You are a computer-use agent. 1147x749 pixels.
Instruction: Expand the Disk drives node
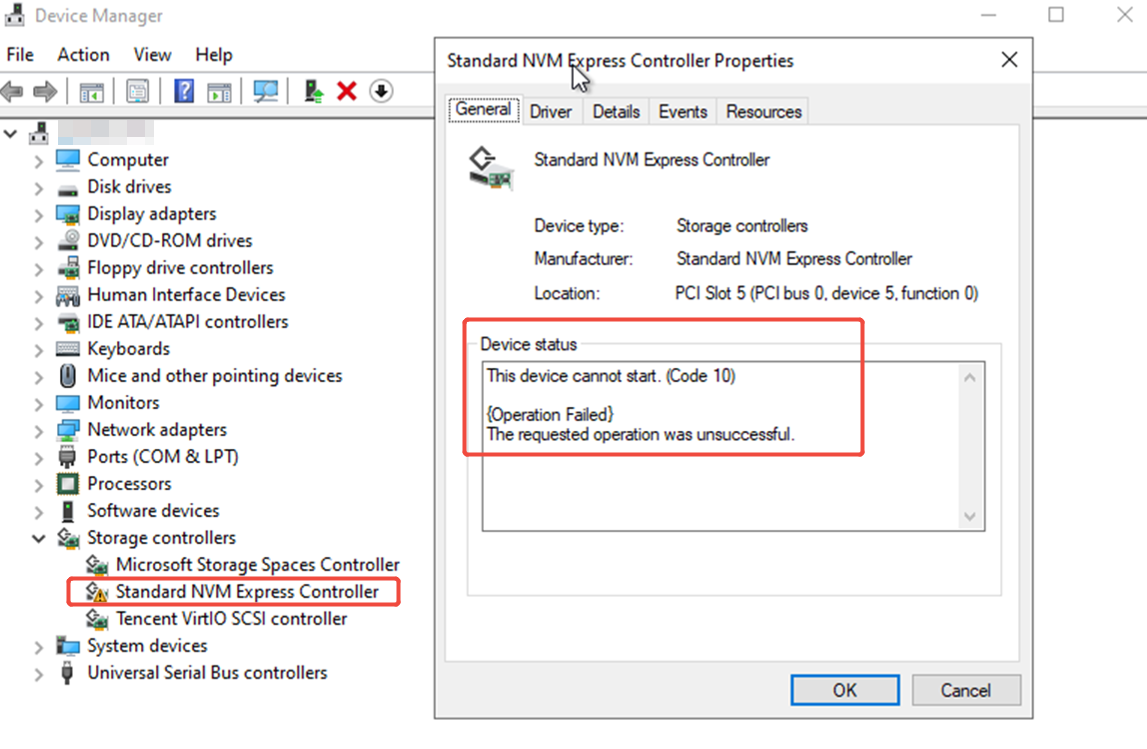pos(39,188)
